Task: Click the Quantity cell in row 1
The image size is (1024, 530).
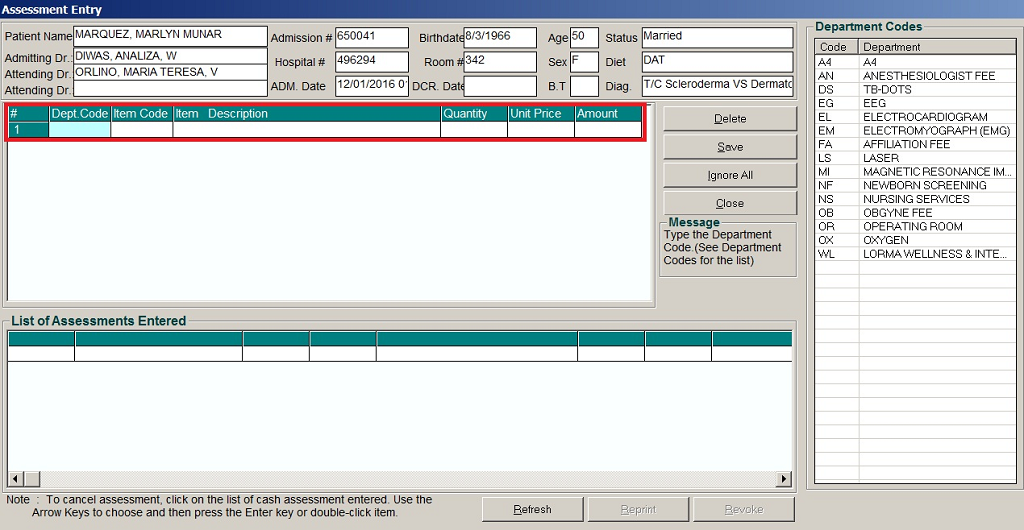Action: point(473,130)
